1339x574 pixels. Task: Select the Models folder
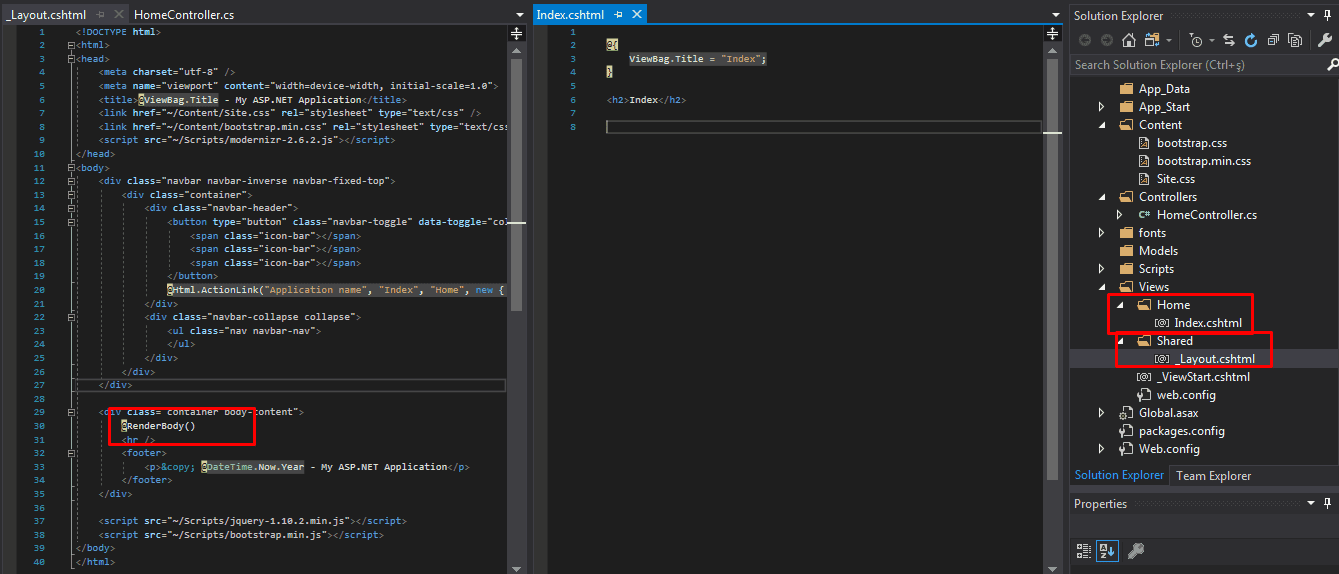point(1158,251)
